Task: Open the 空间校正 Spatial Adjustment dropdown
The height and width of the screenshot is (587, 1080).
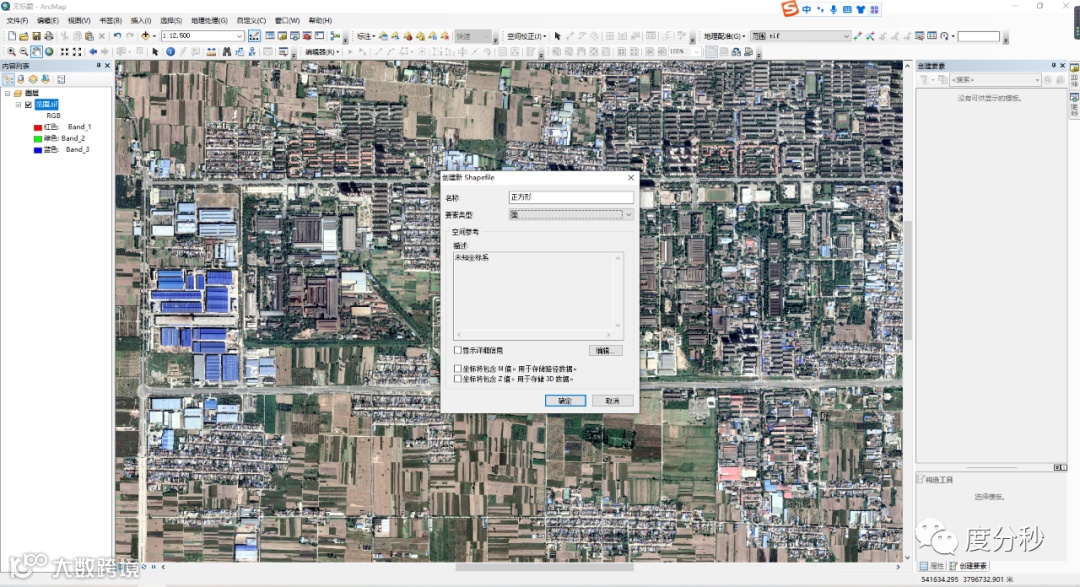Action: (x=527, y=36)
